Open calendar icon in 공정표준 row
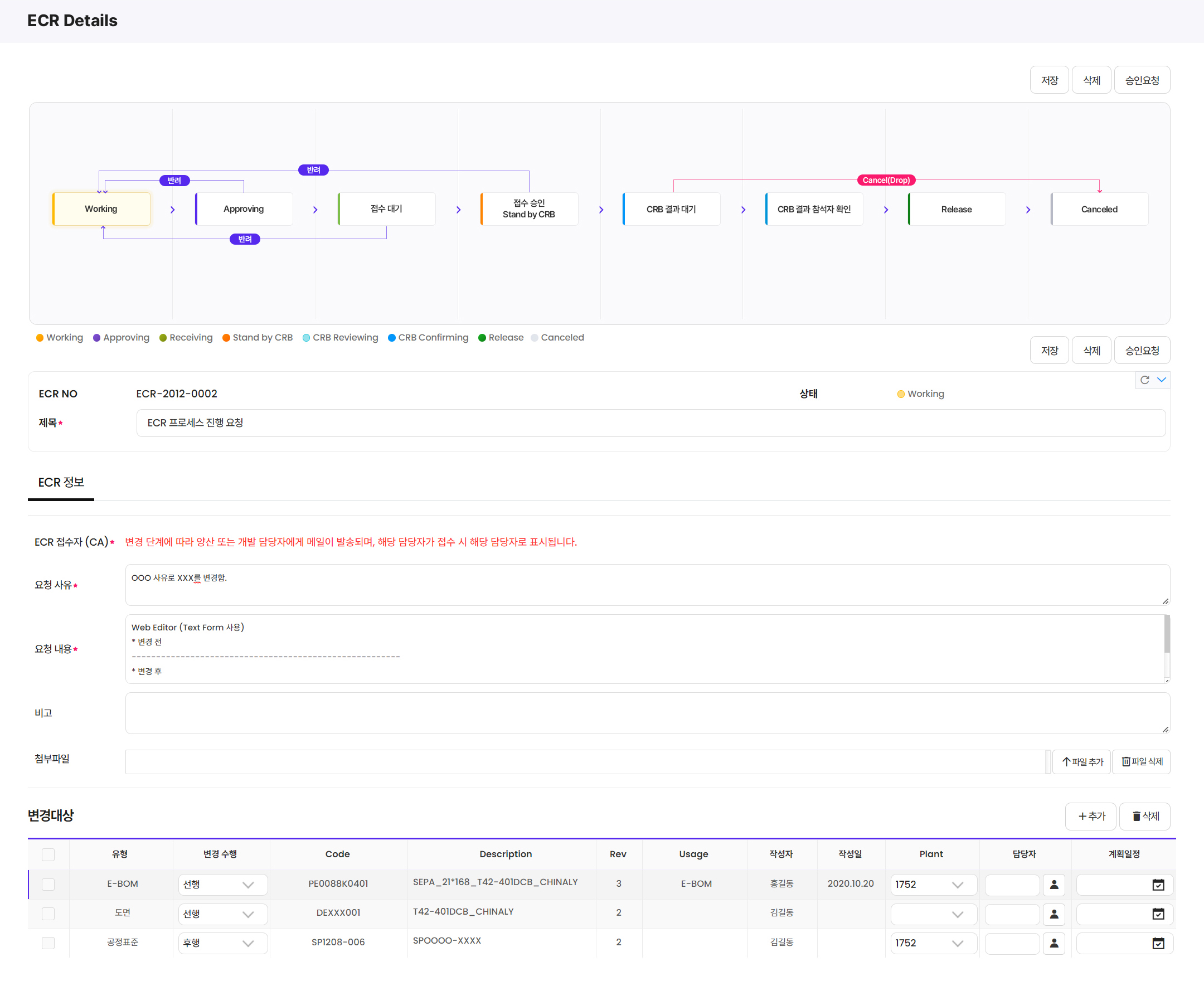Screen dimensions: 1204x986 pyautogui.click(x=1158, y=943)
